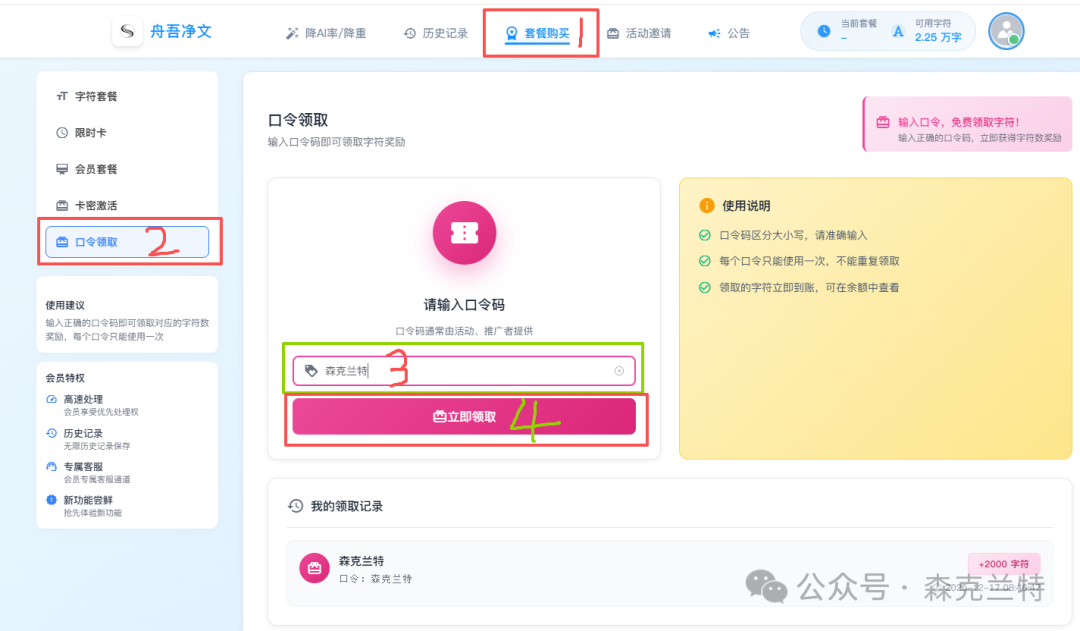Click the 舟吾净文 logo icon

click(127, 32)
